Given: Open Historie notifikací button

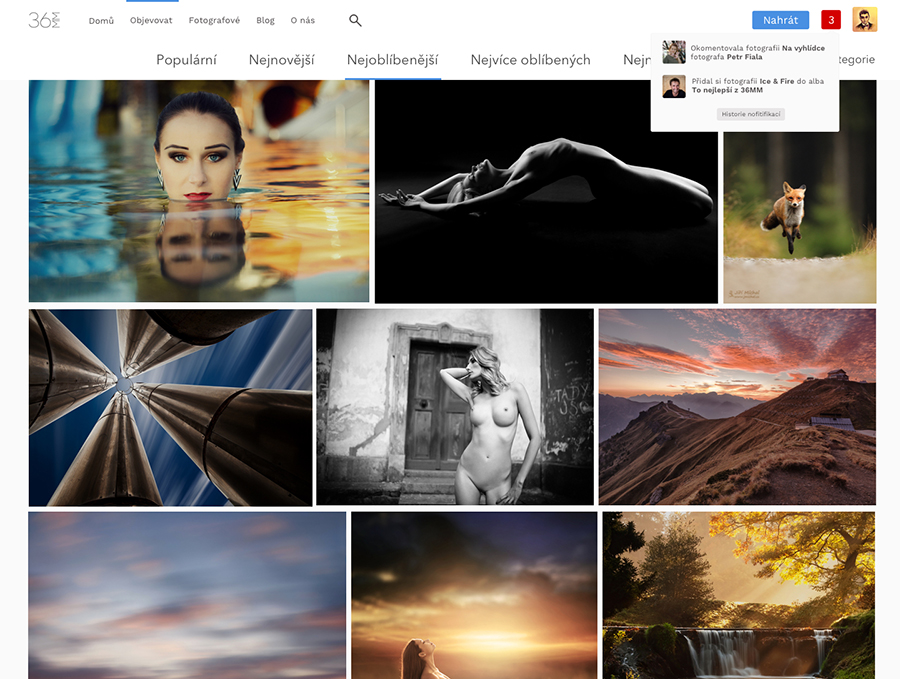Looking at the screenshot, I should coord(750,114).
